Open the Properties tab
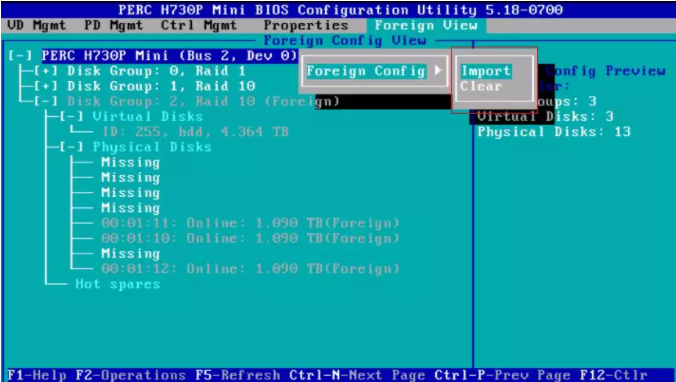This screenshot has width=676, height=382. click(306, 25)
